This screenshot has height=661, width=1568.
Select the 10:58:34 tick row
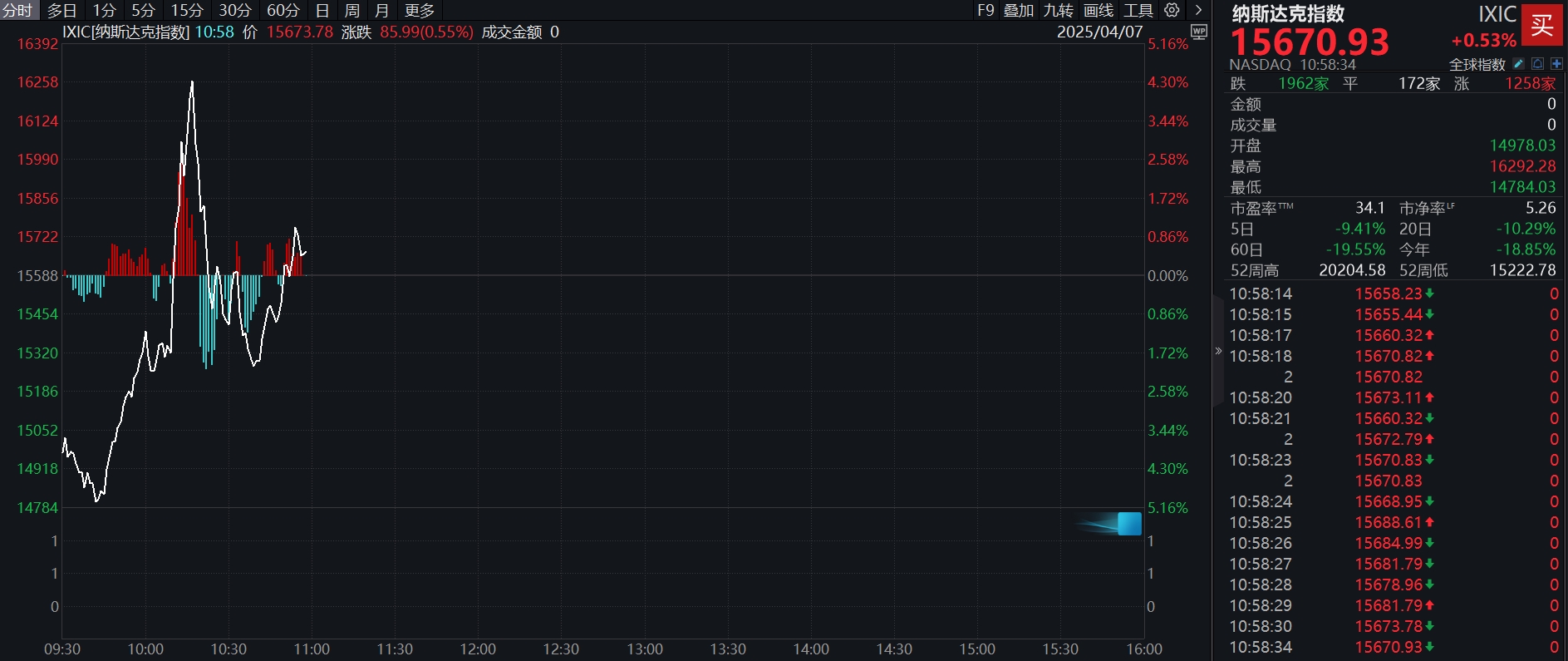(x=1394, y=647)
